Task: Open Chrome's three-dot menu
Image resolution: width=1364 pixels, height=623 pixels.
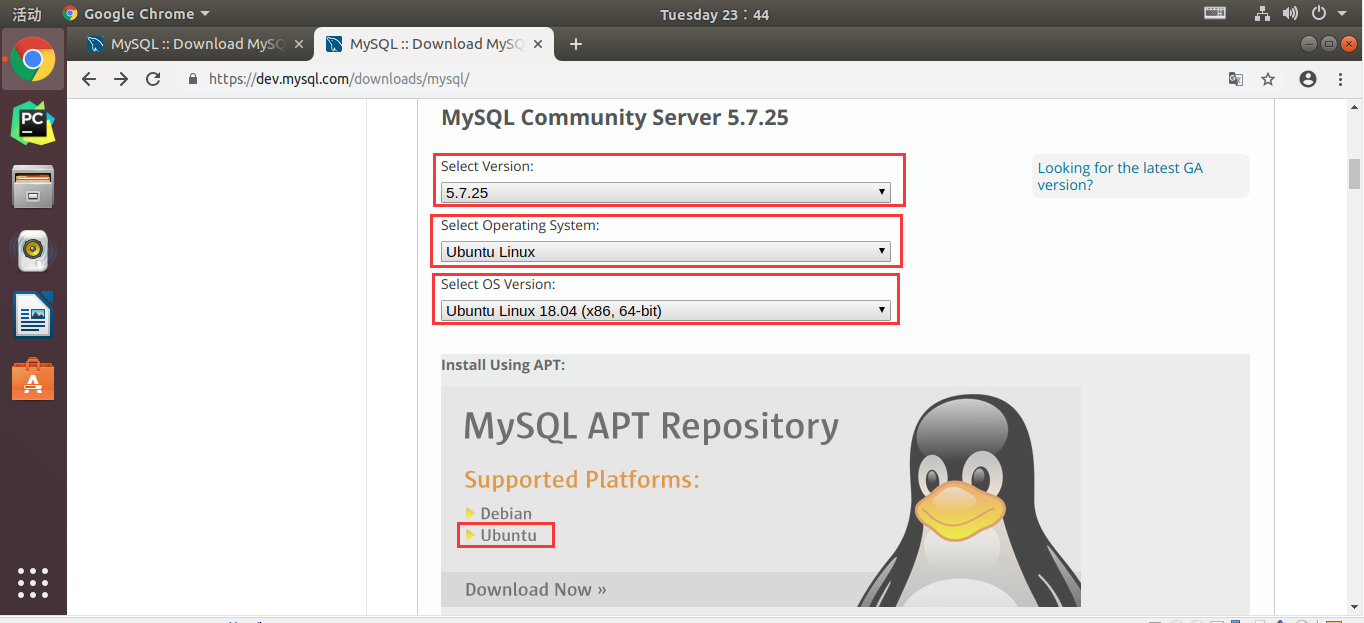Action: [x=1341, y=79]
